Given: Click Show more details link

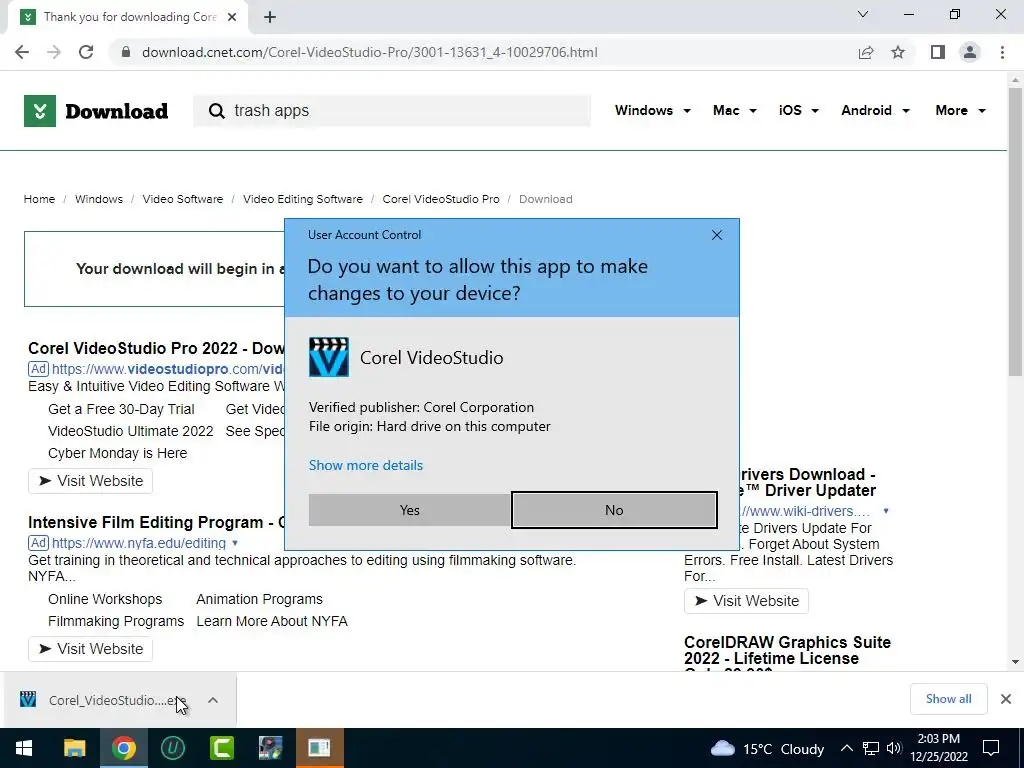Looking at the screenshot, I should click(x=366, y=465).
